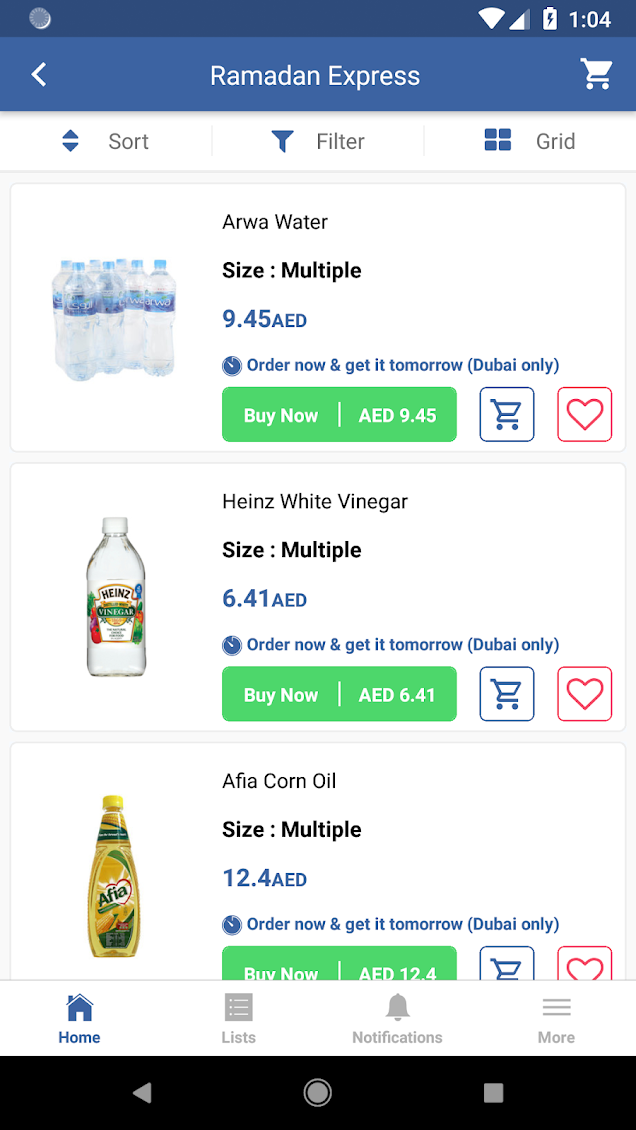Favorite Afia Corn Oil with heart

(584, 964)
